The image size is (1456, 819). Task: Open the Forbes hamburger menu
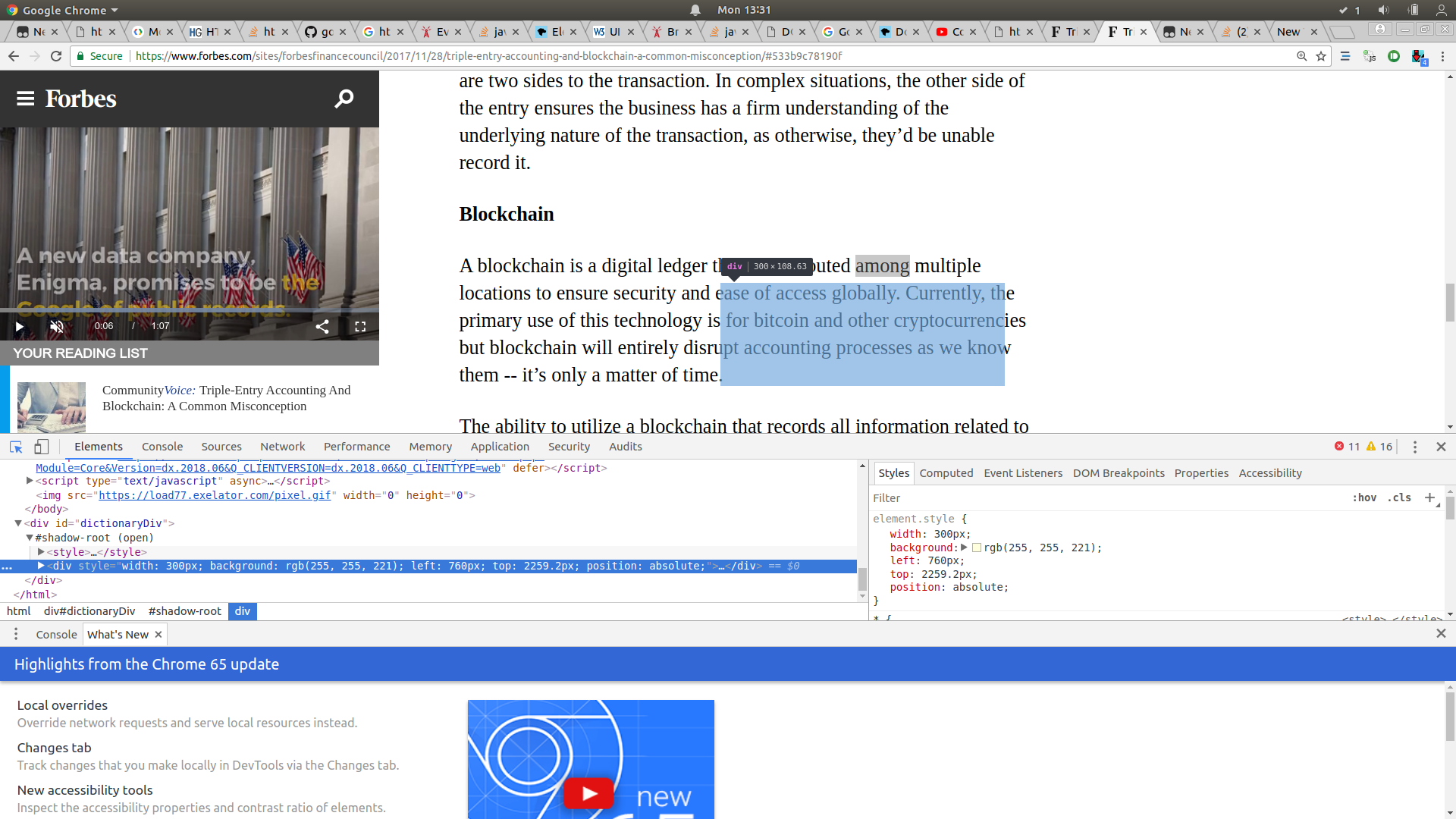[25, 99]
